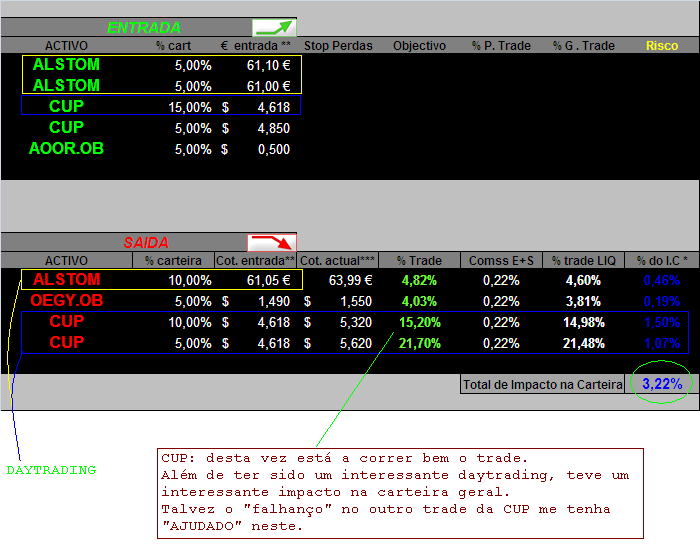Screen dimensions: 700x545
Task: Select the ENTRADA section title
Action: (144, 28)
